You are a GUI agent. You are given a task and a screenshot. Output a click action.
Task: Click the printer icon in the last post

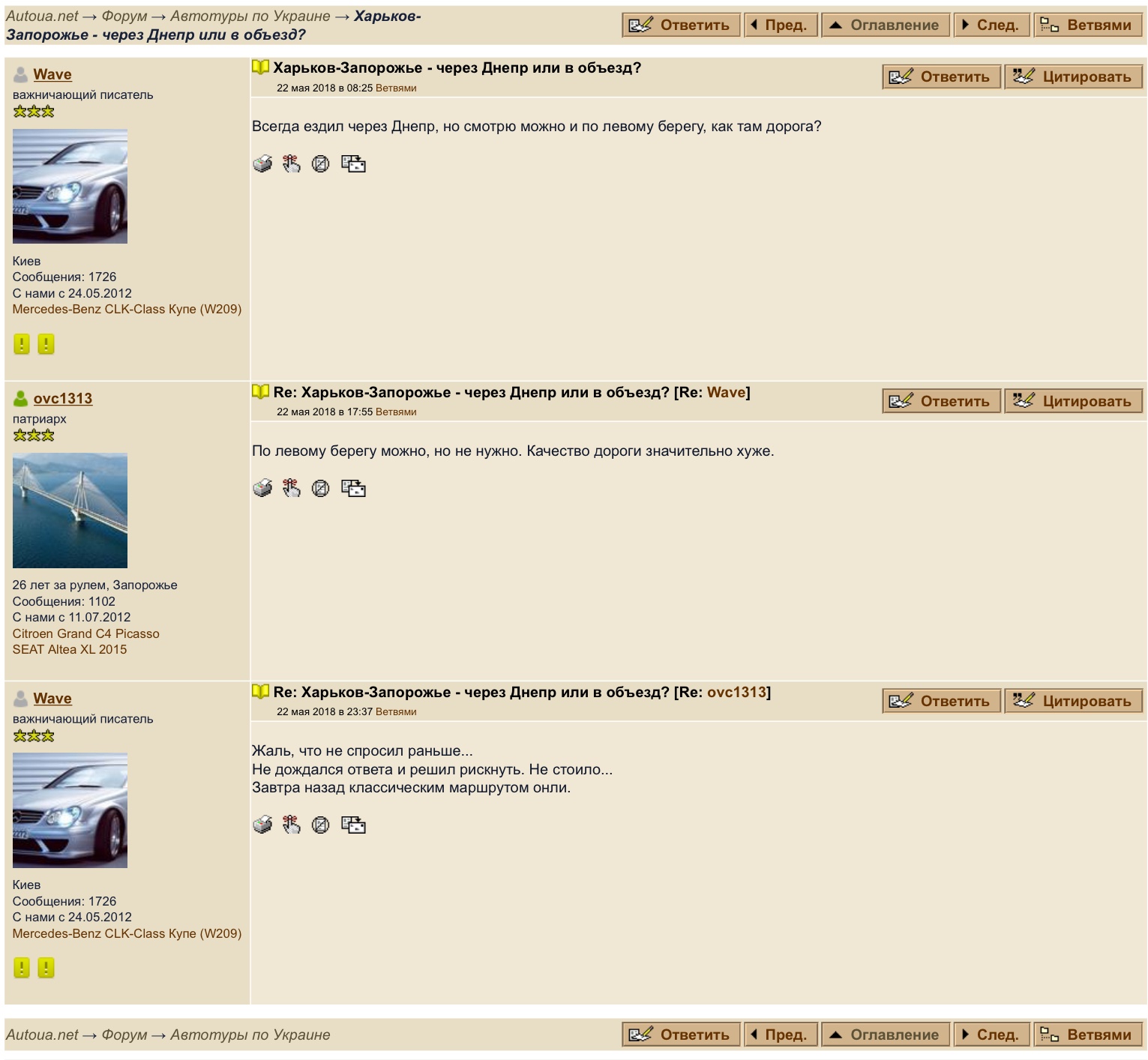tap(262, 825)
